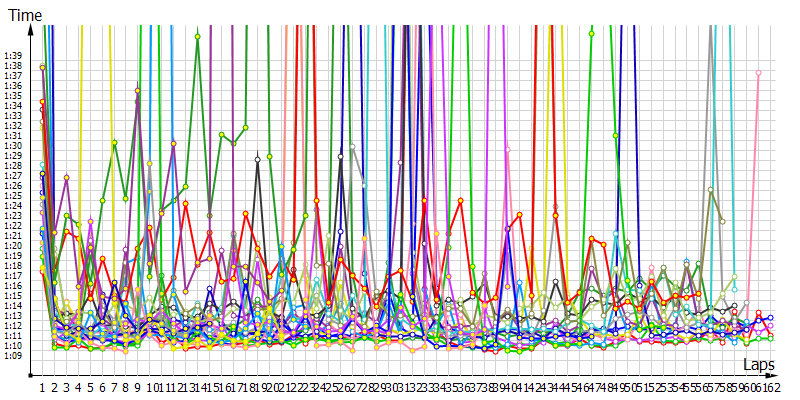Select the 1:39 label on the time axis
The height and width of the screenshot is (400, 800).
(x=13, y=56)
